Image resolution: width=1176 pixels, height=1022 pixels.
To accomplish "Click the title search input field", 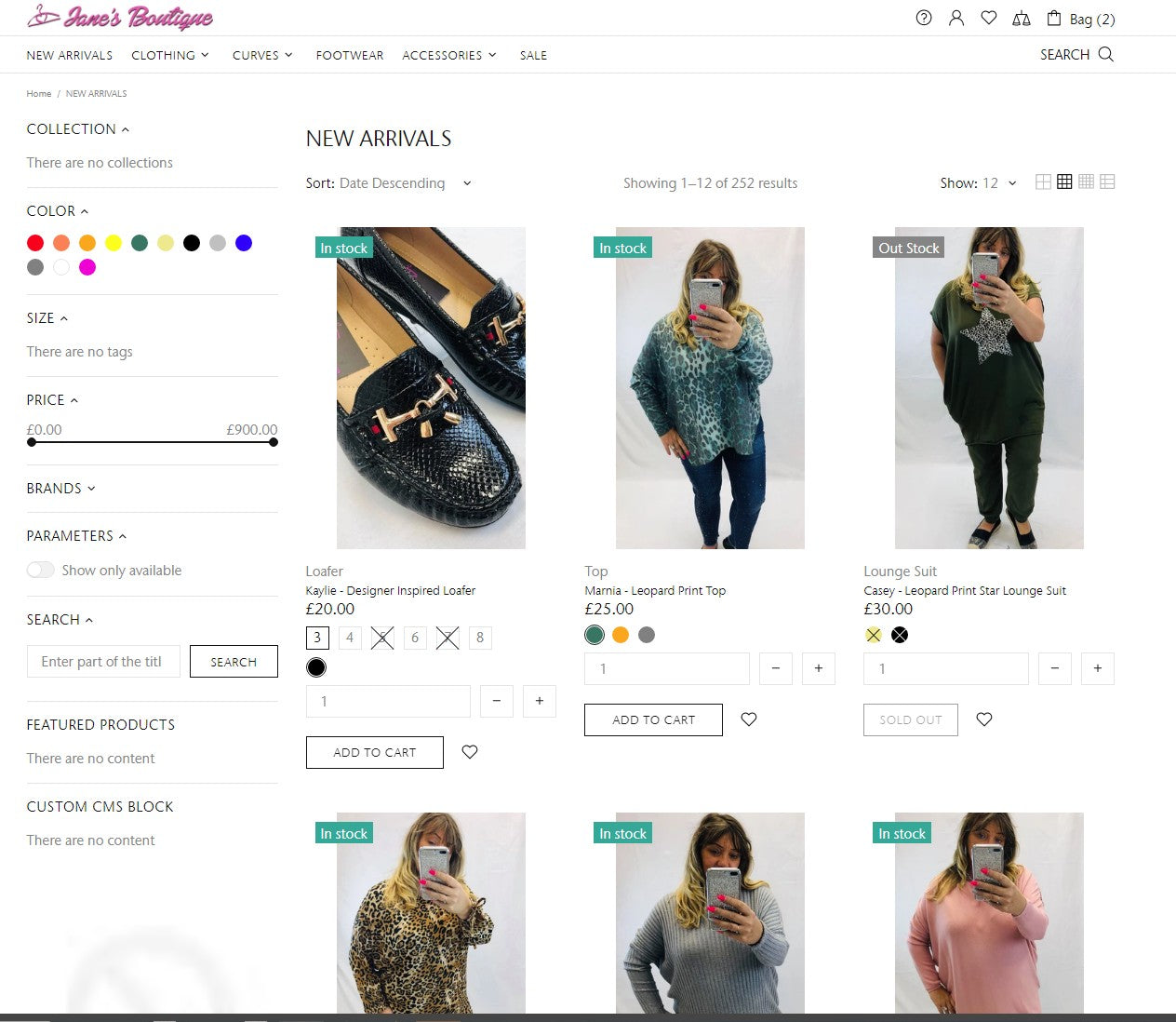I will pyautogui.click(x=102, y=661).
